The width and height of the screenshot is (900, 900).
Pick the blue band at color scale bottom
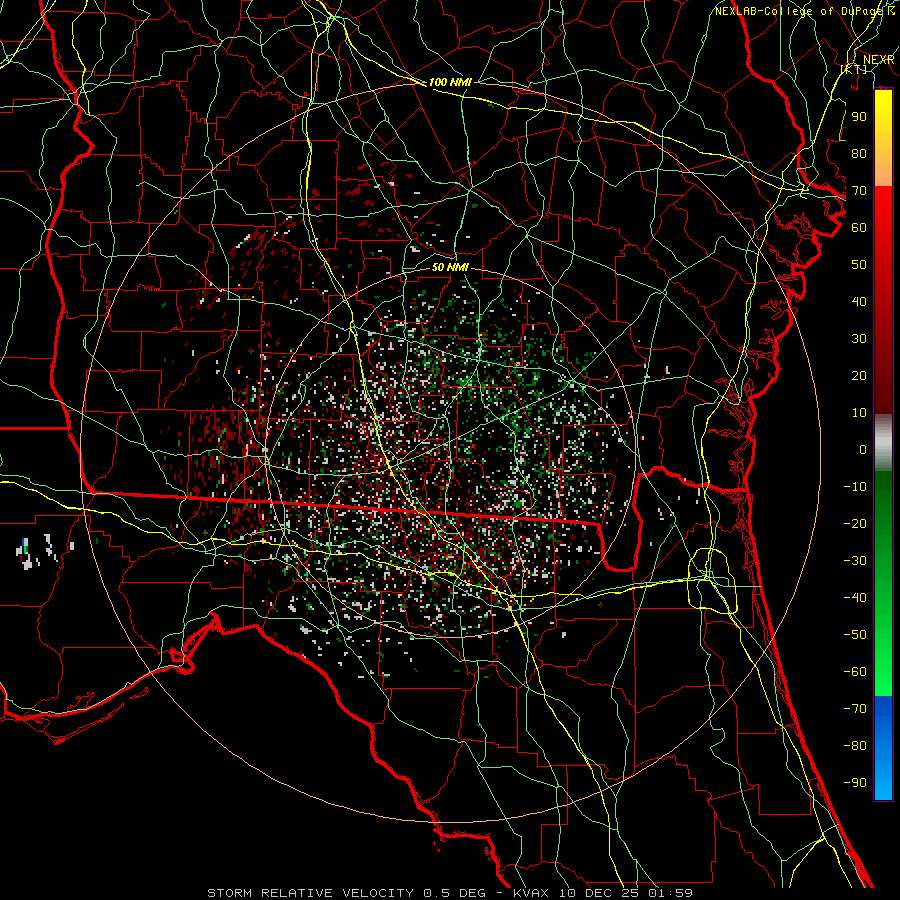tap(883, 748)
